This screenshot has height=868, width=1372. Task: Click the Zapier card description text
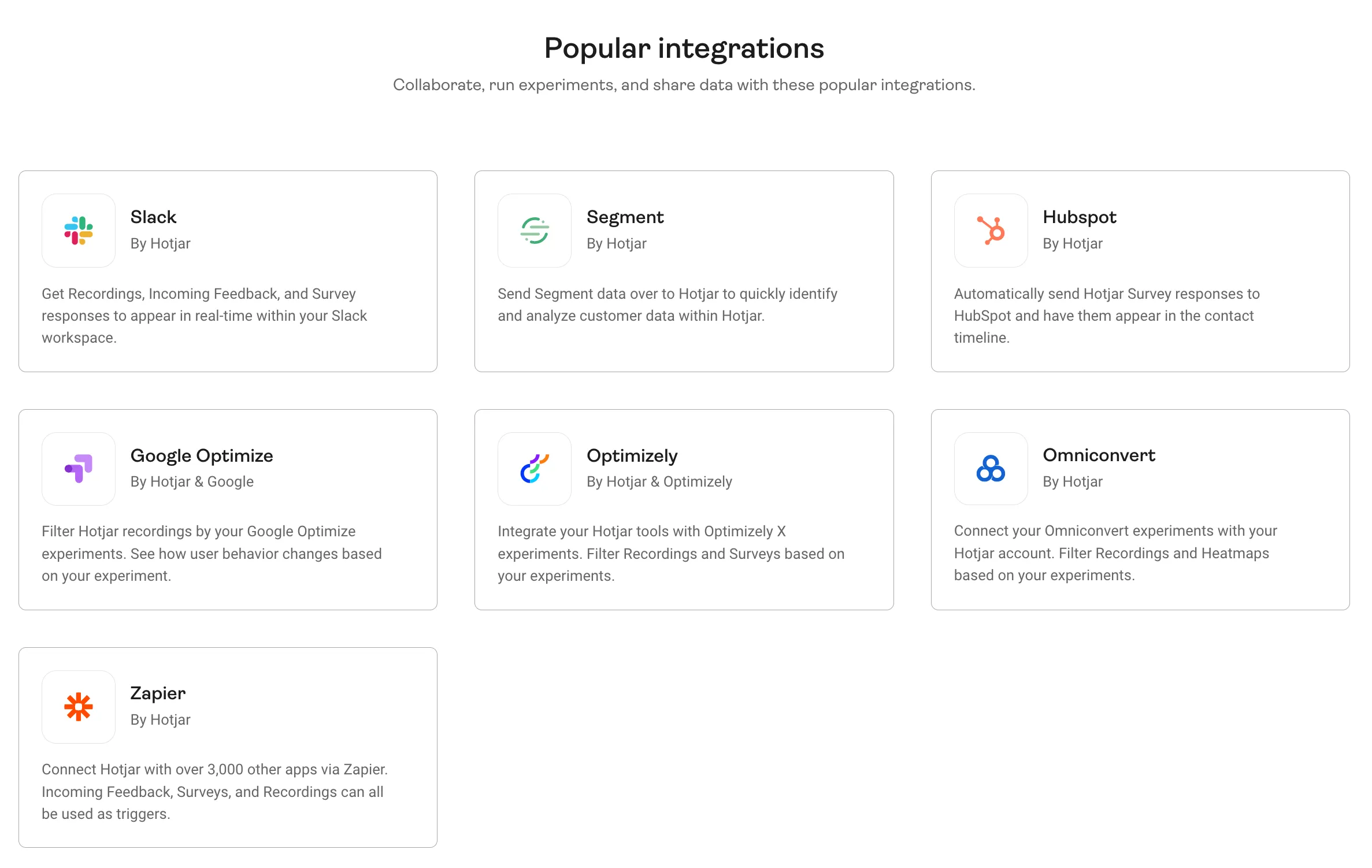coord(214,792)
